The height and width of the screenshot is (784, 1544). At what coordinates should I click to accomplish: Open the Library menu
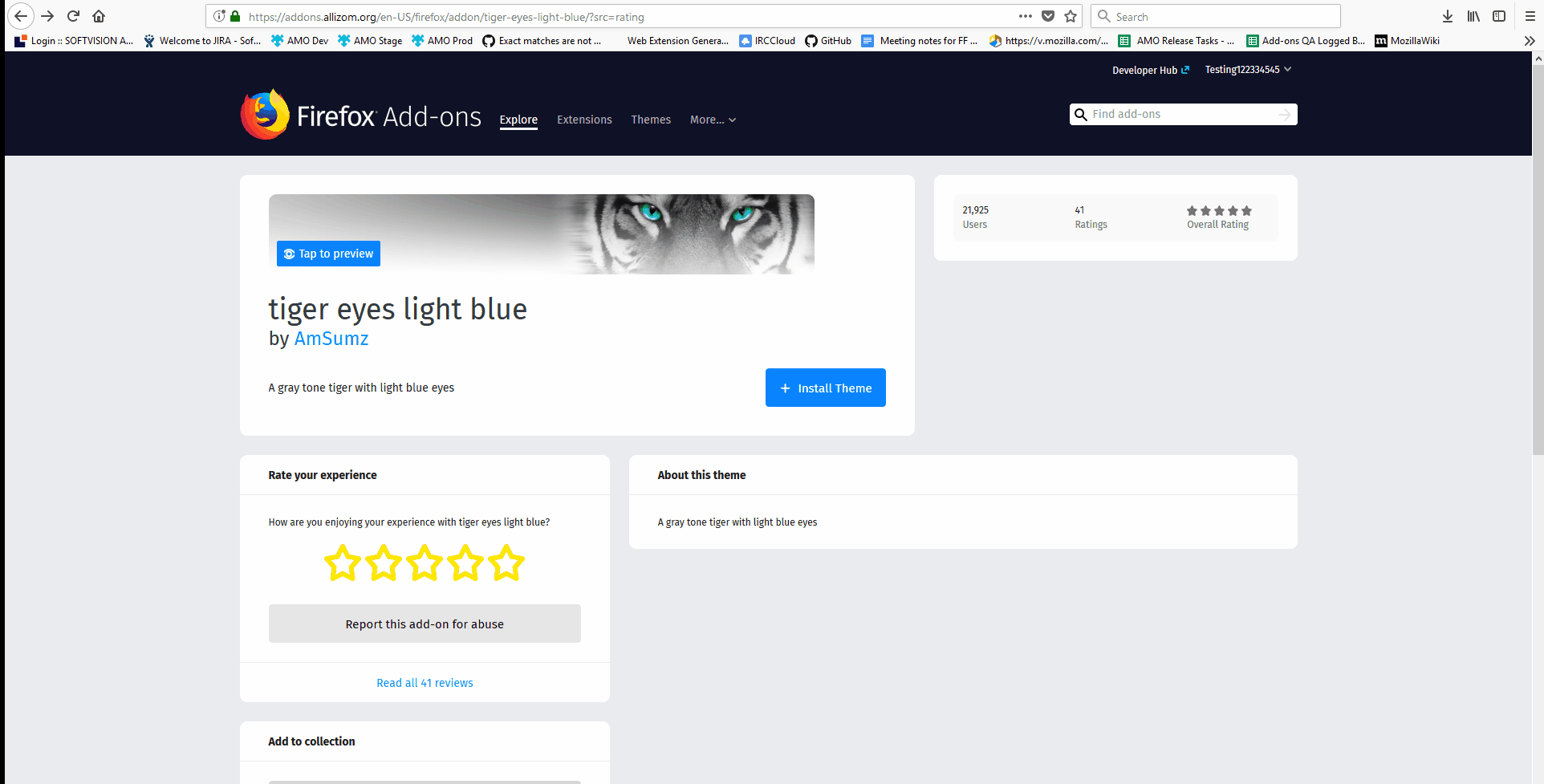(1473, 16)
